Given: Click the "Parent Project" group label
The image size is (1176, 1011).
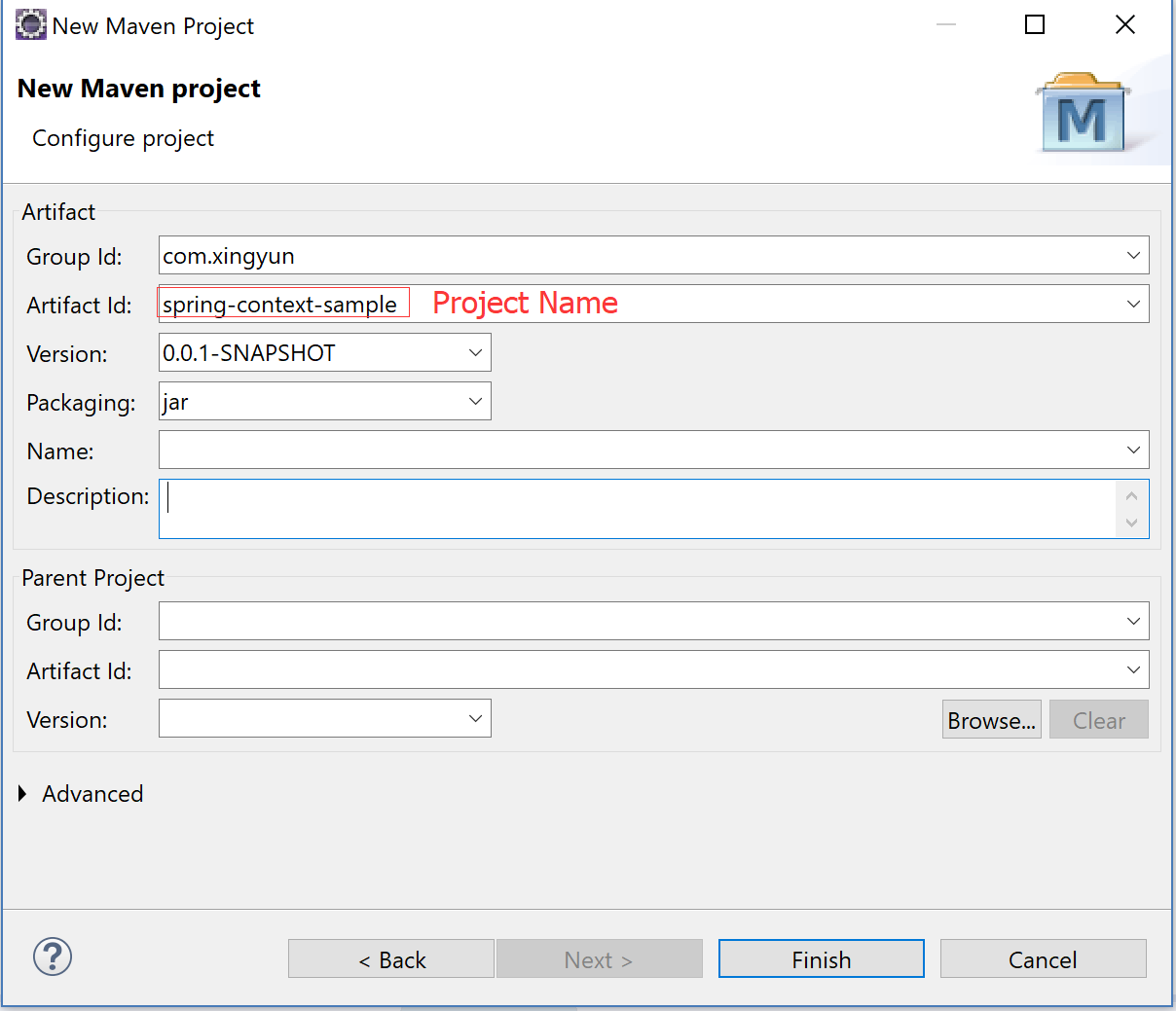Looking at the screenshot, I should tap(93, 578).
